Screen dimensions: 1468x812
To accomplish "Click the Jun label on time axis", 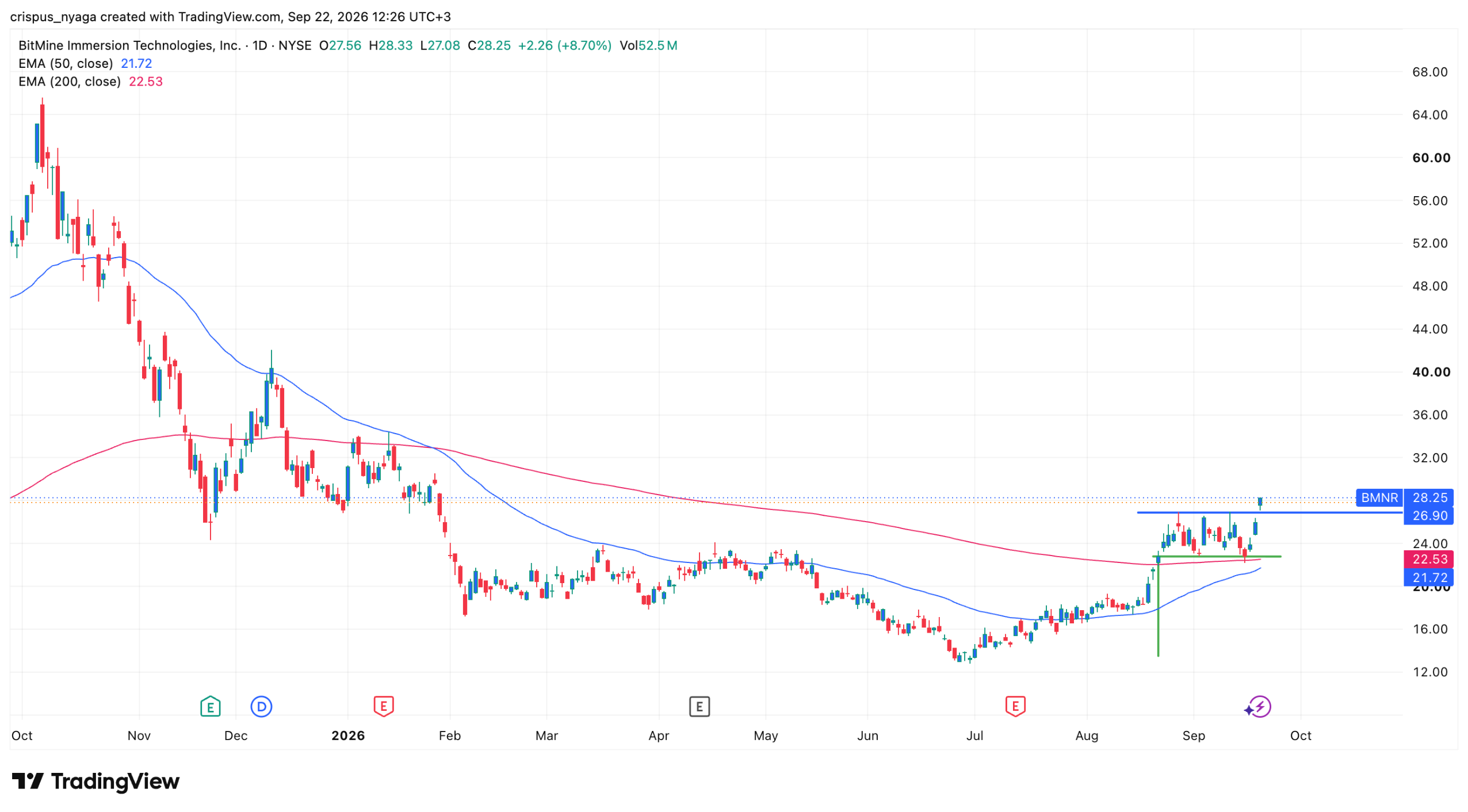I will 867,736.
